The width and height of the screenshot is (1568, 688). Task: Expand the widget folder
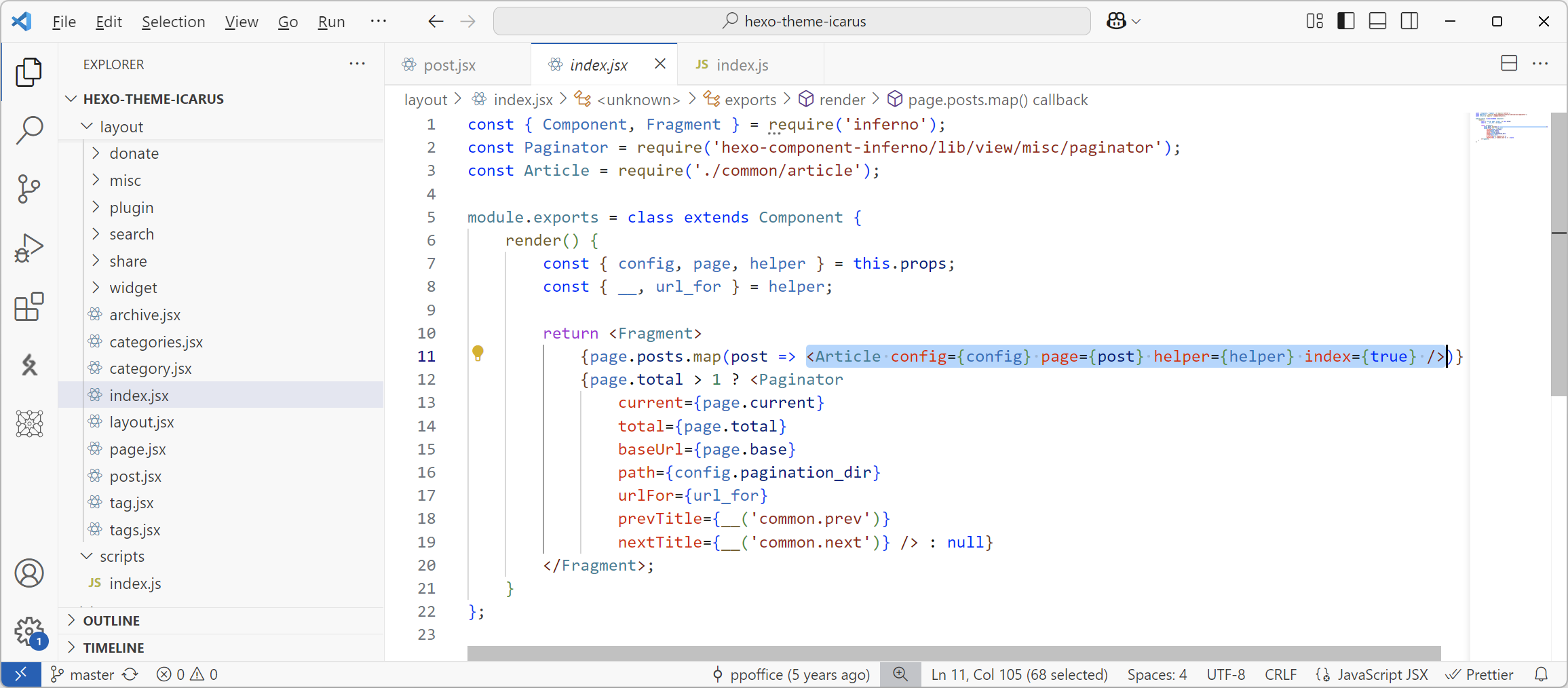coord(133,288)
